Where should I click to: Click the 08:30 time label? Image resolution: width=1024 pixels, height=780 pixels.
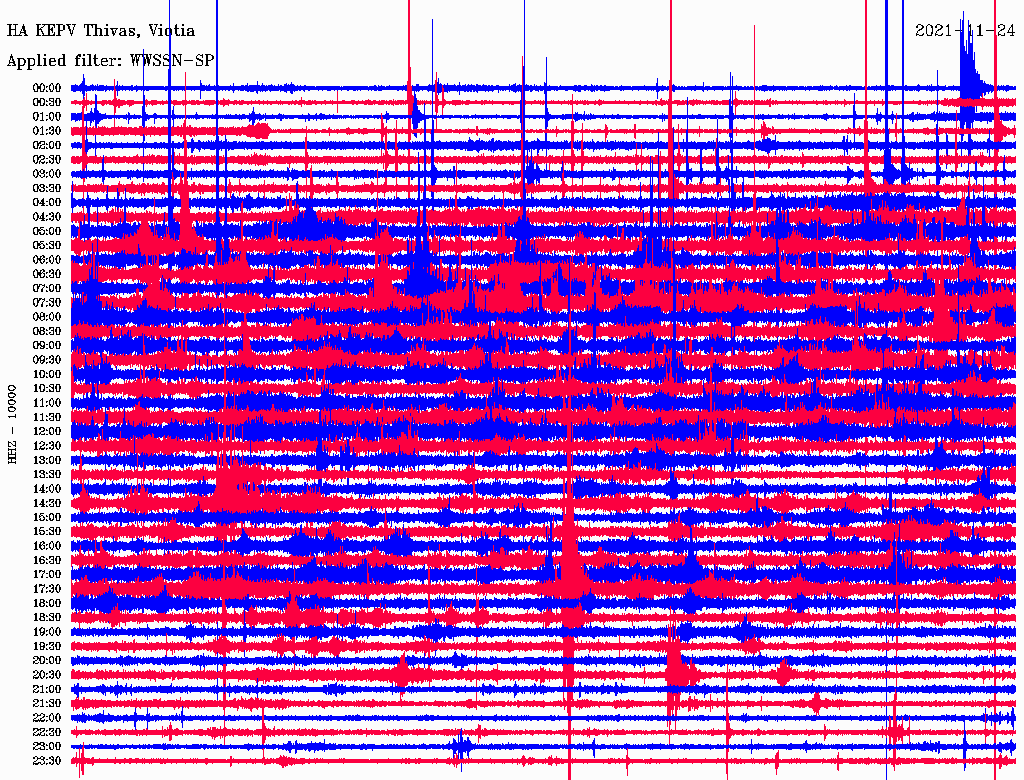[47, 332]
